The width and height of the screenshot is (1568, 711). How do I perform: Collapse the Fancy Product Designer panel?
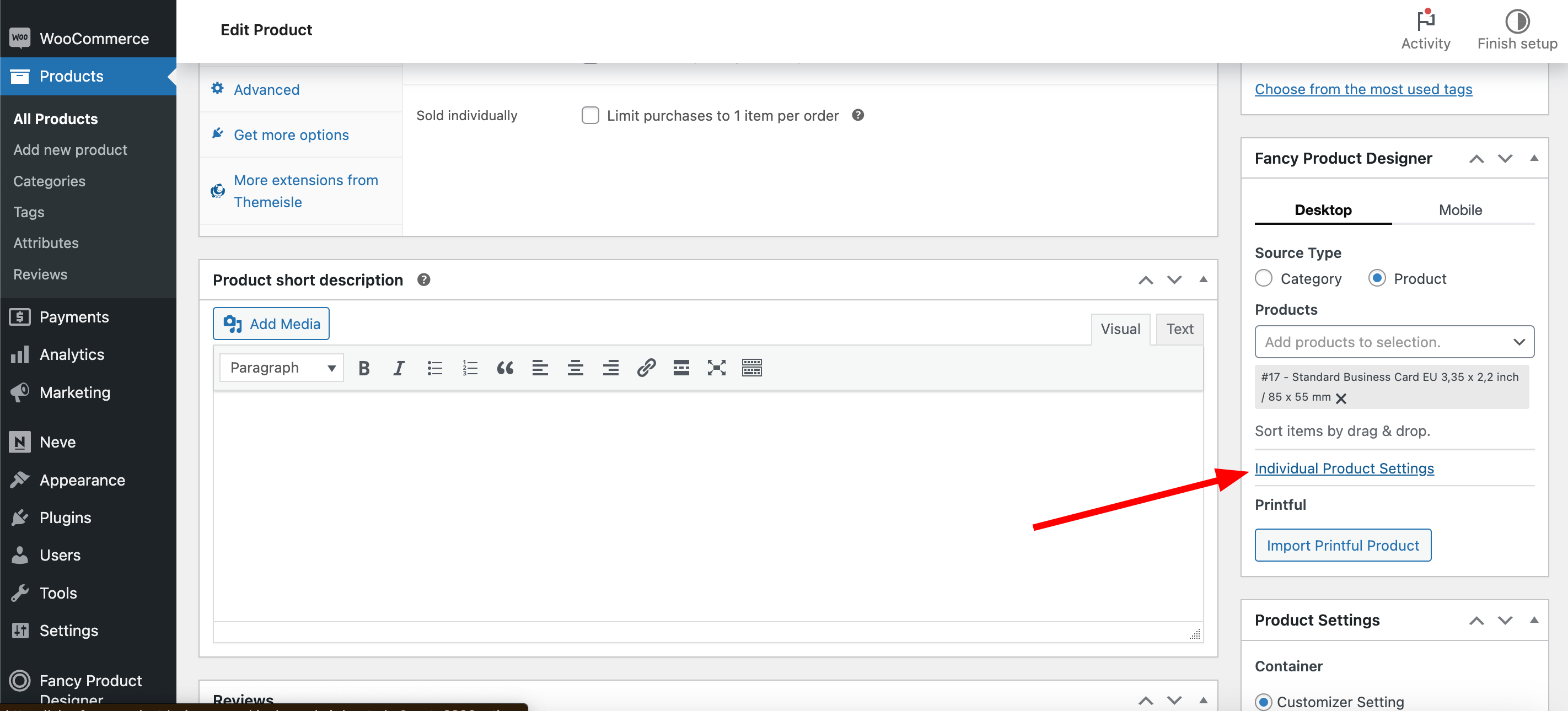click(1534, 158)
